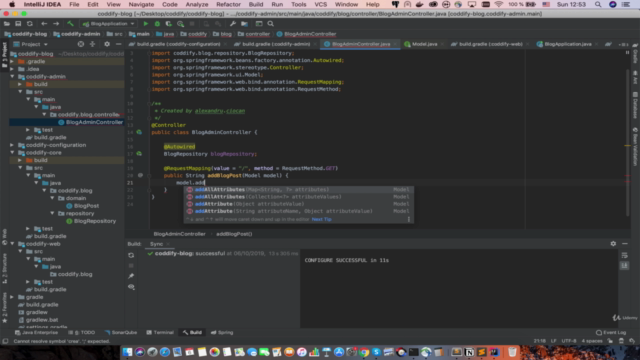Expand the coddify-configuration module node
Viewport: 640px width, 360px height.
pos(12,145)
